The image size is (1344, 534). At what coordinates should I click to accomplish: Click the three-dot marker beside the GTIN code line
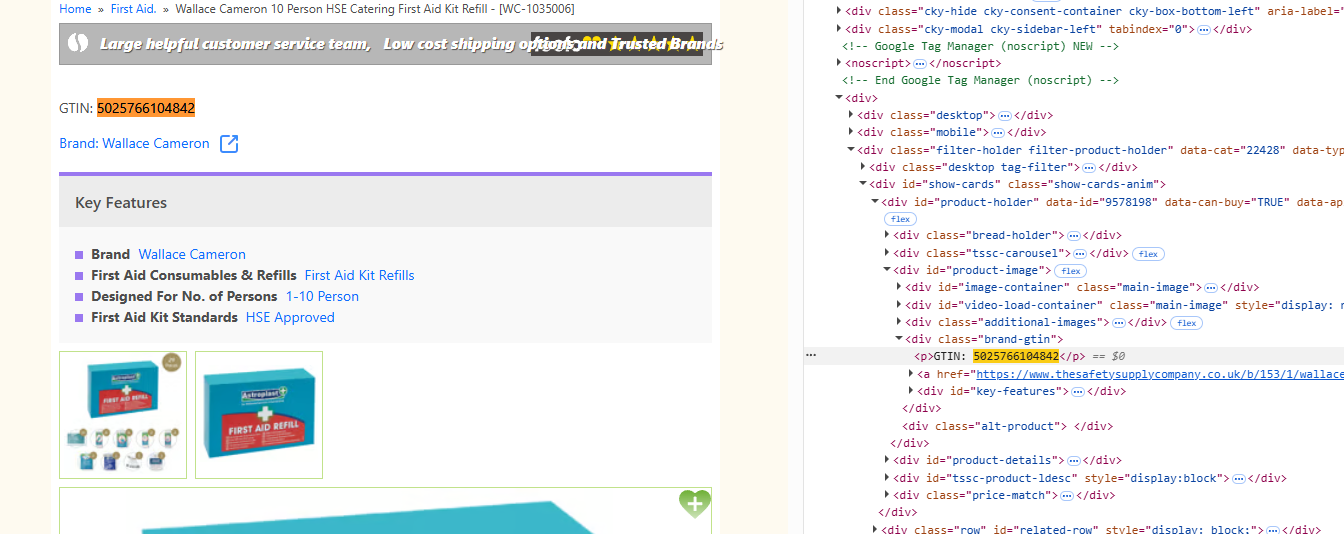click(x=811, y=356)
